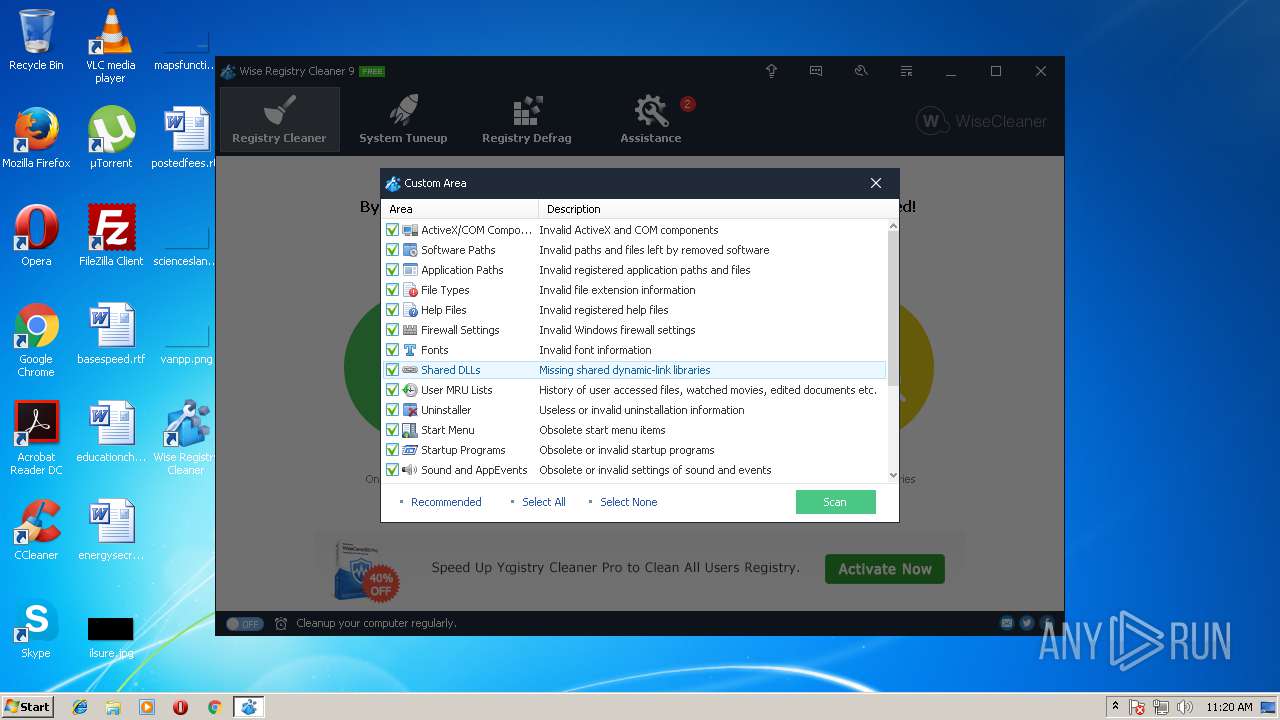
Task: Click the File Types row icon
Action: [410, 290]
